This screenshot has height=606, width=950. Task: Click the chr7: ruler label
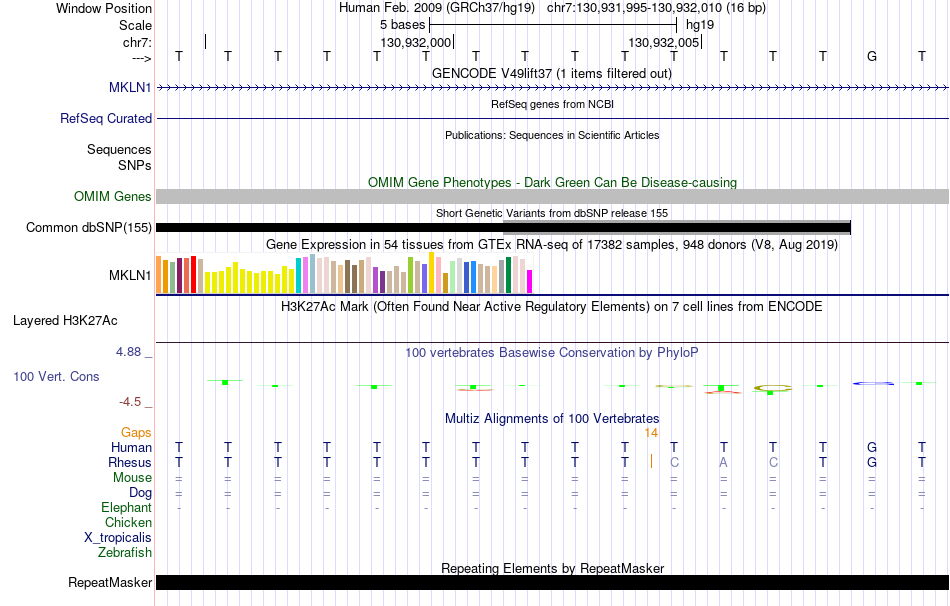click(x=137, y=42)
